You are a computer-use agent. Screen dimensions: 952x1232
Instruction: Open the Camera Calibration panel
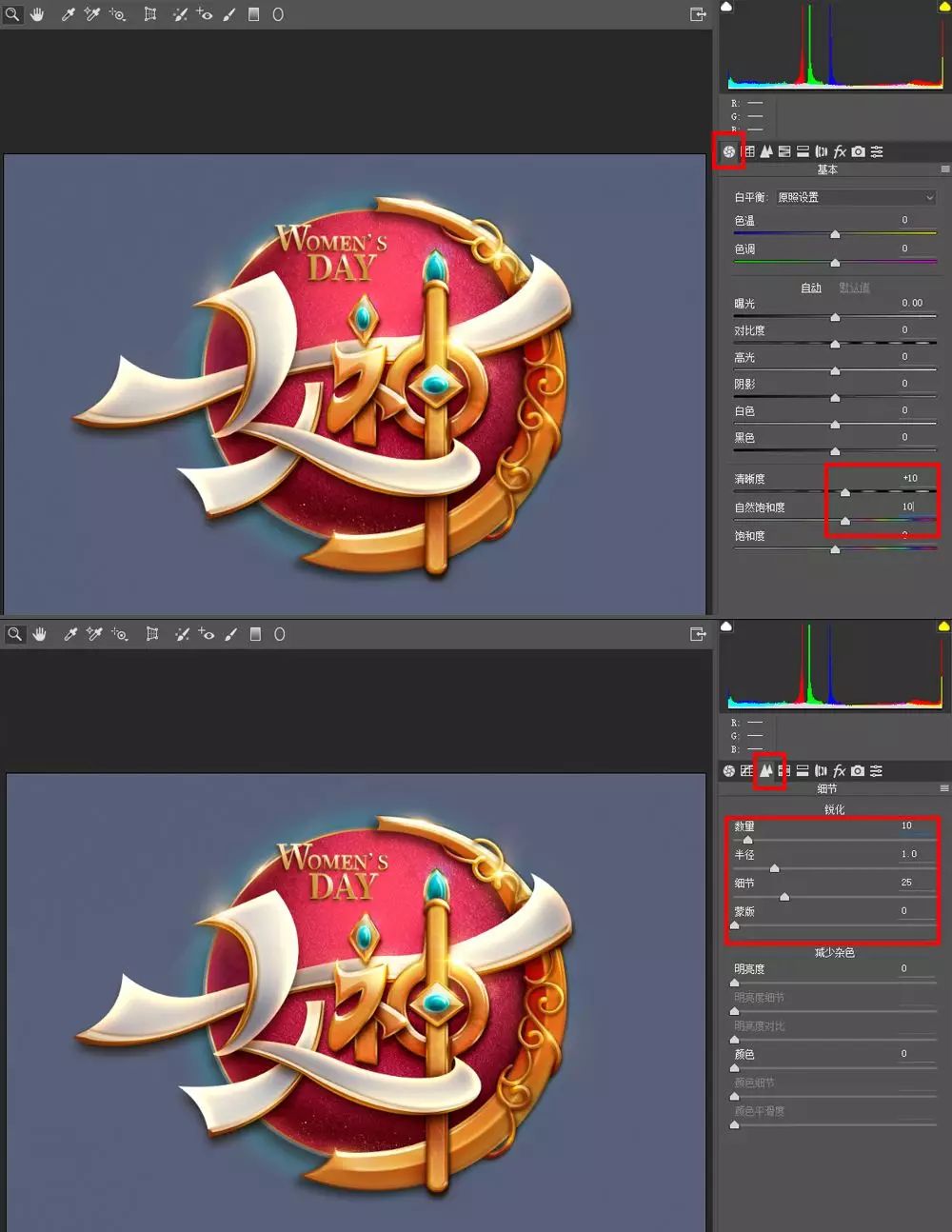(x=859, y=150)
